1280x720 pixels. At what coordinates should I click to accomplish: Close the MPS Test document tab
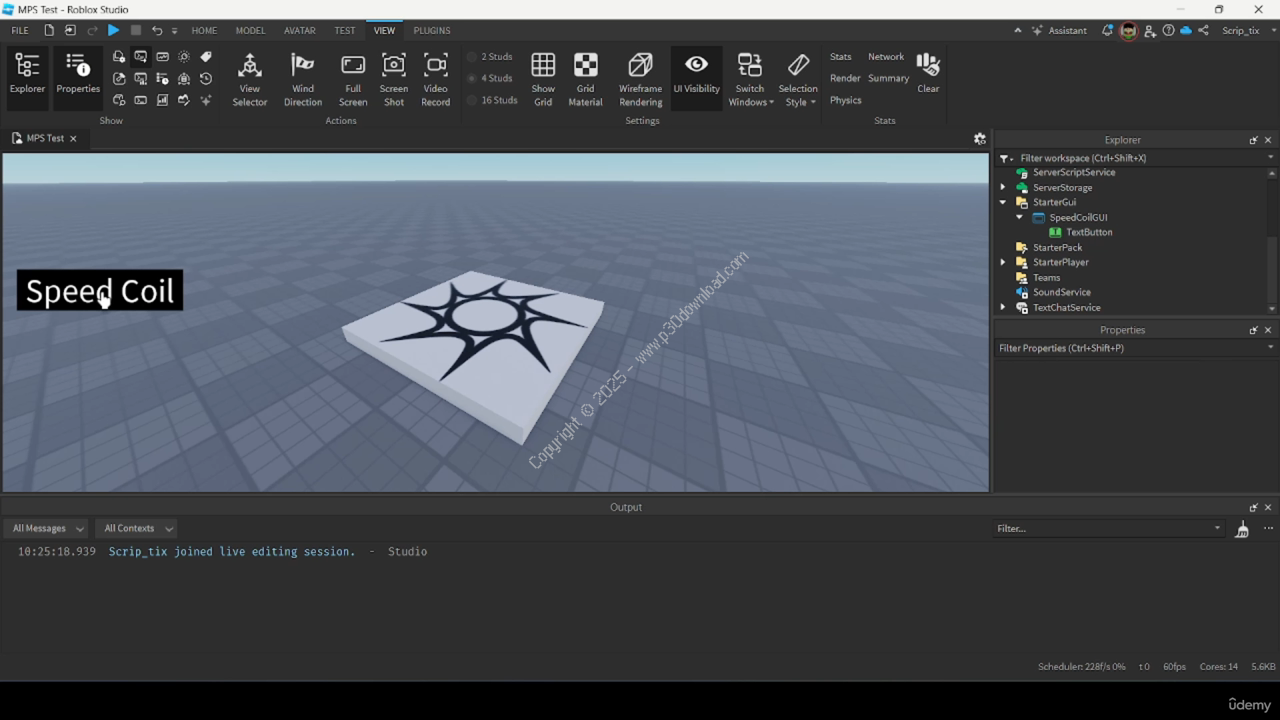[73, 138]
